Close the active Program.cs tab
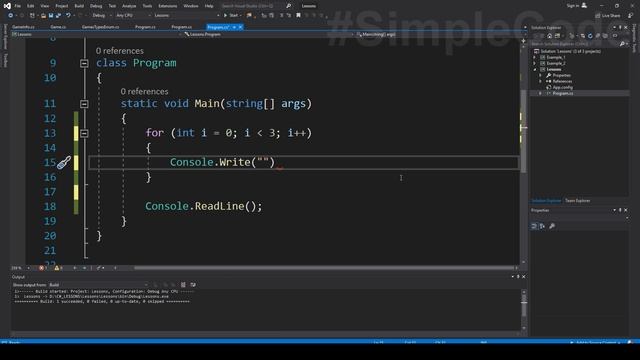The width and height of the screenshot is (640, 360). [240, 27]
